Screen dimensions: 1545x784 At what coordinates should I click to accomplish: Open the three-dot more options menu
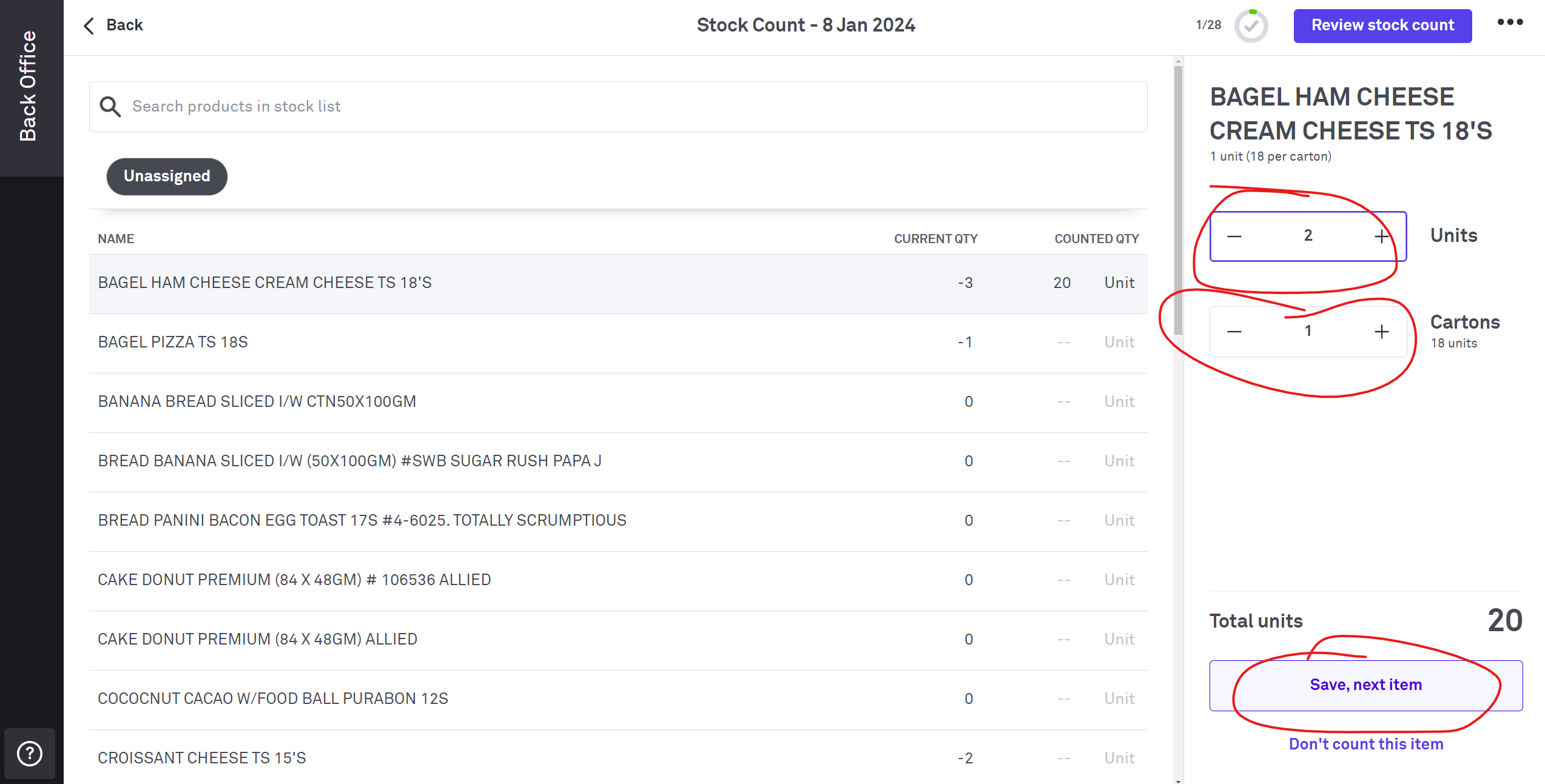(x=1510, y=22)
